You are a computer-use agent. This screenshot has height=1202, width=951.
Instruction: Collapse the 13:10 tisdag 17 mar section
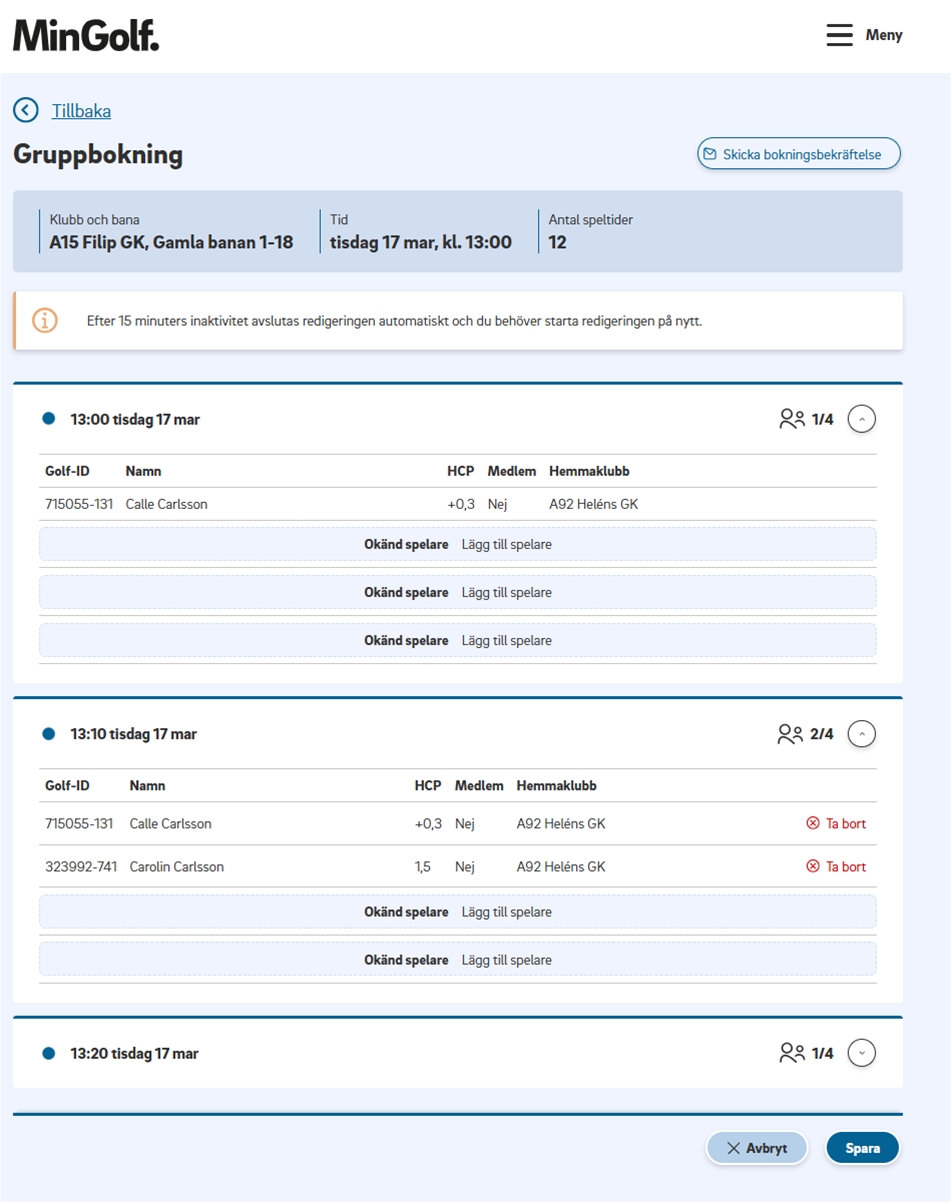tap(861, 734)
